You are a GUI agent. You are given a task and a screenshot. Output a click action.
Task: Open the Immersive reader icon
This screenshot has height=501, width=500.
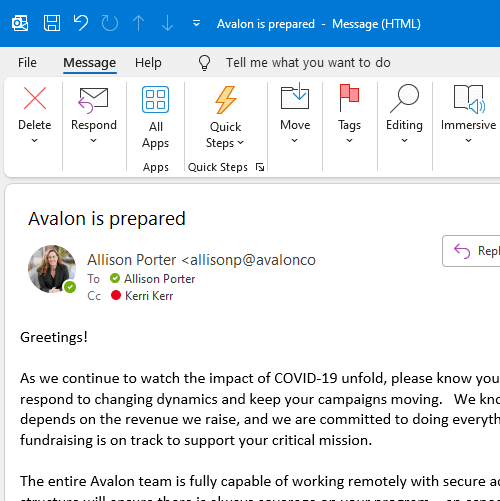(469, 99)
